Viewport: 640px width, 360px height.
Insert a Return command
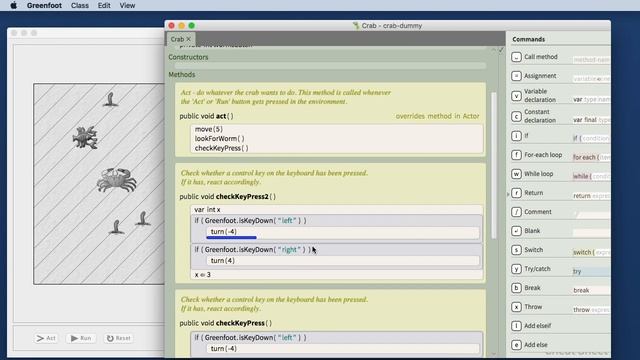coord(533,193)
